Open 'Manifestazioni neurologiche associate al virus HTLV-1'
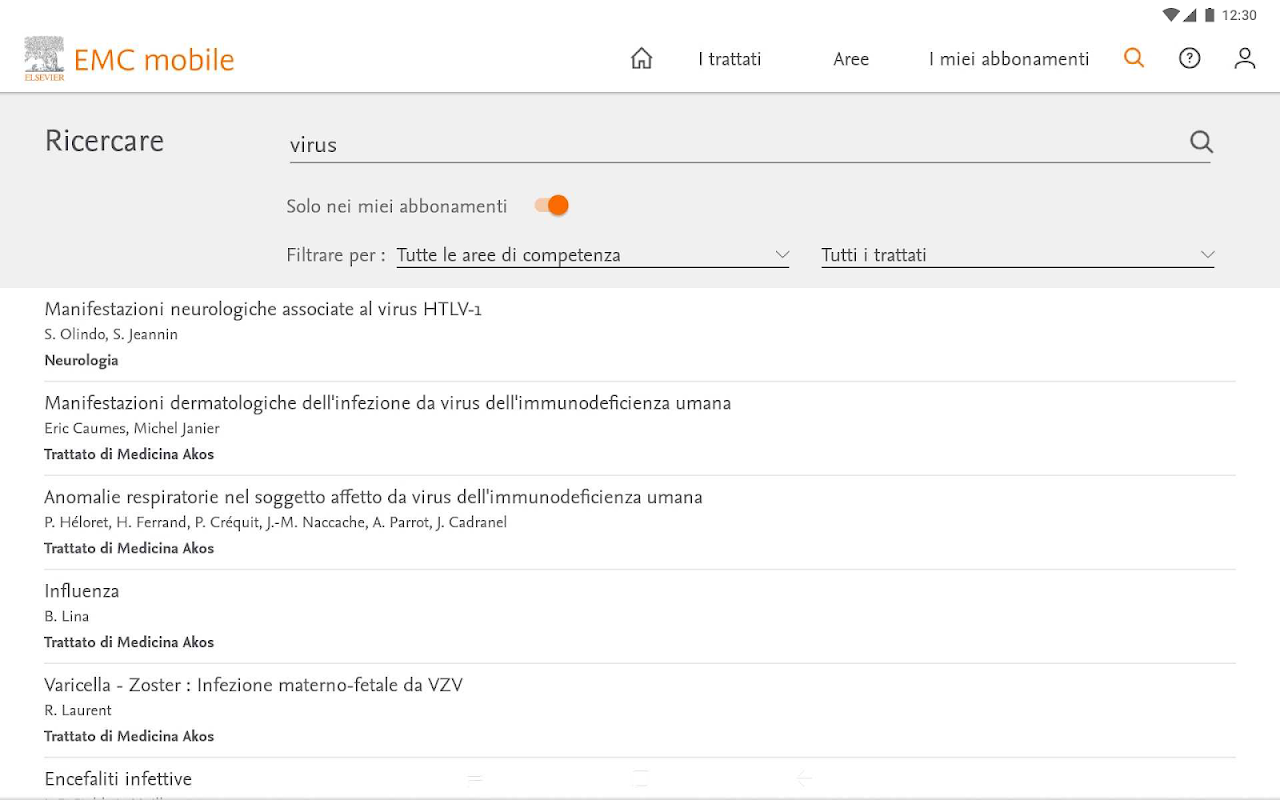1280x800 pixels. [x=263, y=309]
